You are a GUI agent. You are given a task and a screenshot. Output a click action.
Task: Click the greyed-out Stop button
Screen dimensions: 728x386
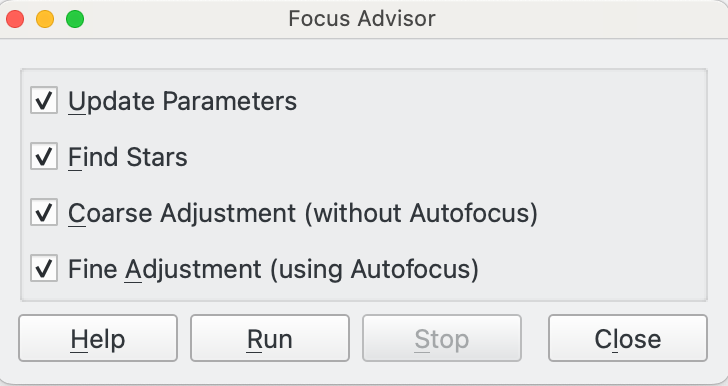pos(442,338)
